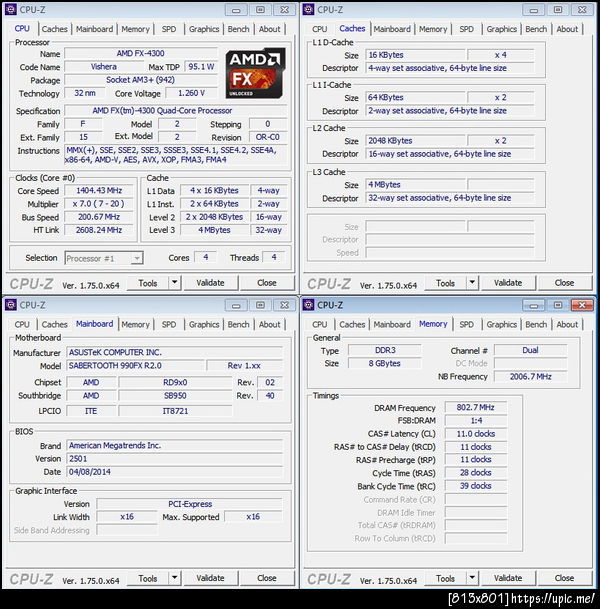This screenshot has height=609, width=600.
Task: Open Graphics tab in Memory window
Action: tap(501, 324)
